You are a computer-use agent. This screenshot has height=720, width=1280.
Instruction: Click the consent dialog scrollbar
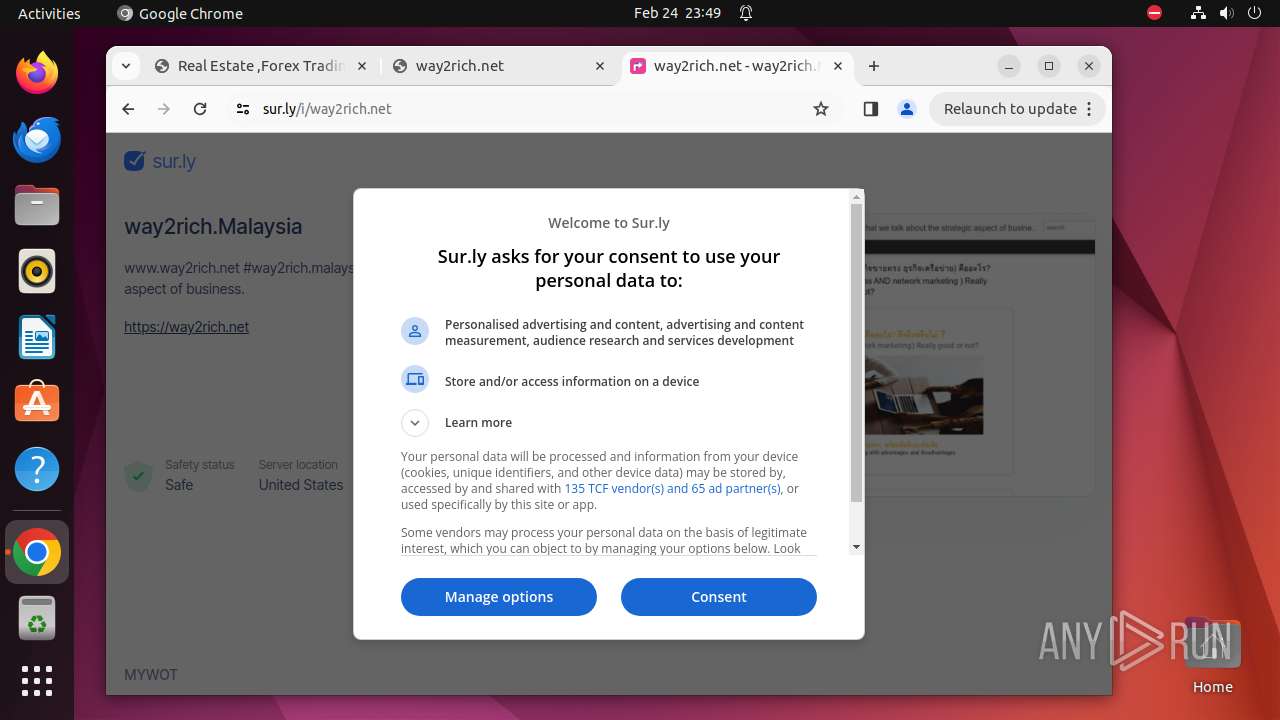[856, 352]
